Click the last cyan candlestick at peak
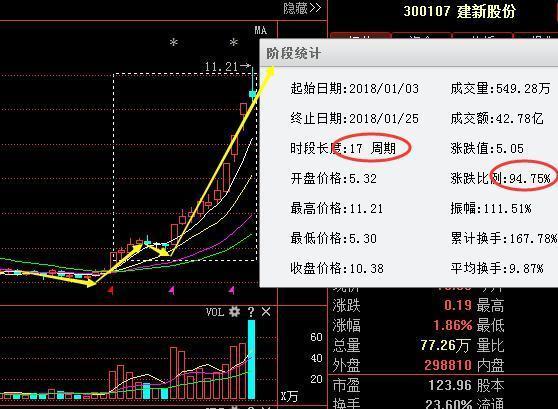Viewport: 558px width, 409px height. point(252,93)
